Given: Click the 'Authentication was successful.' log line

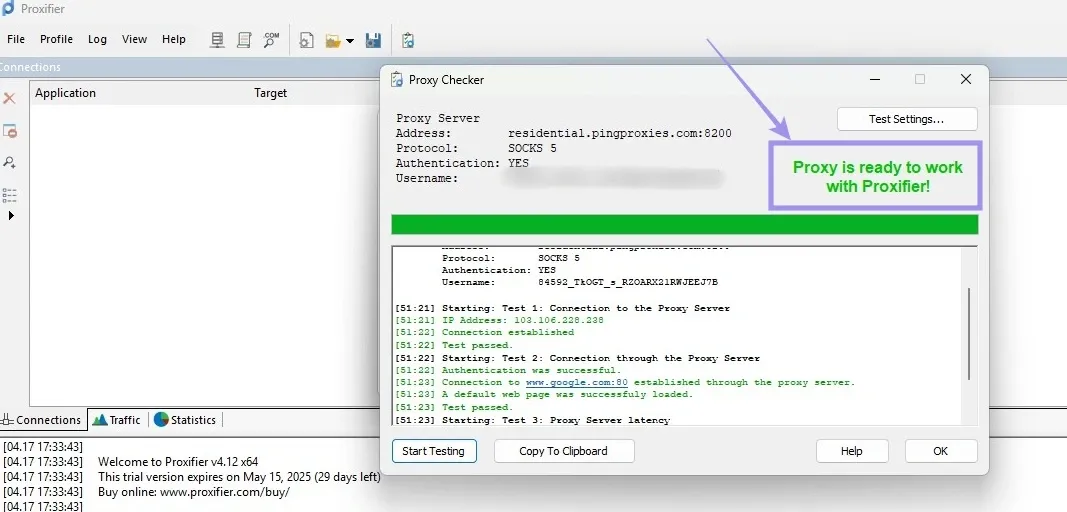Looking at the screenshot, I should pyautogui.click(x=508, y=370).
